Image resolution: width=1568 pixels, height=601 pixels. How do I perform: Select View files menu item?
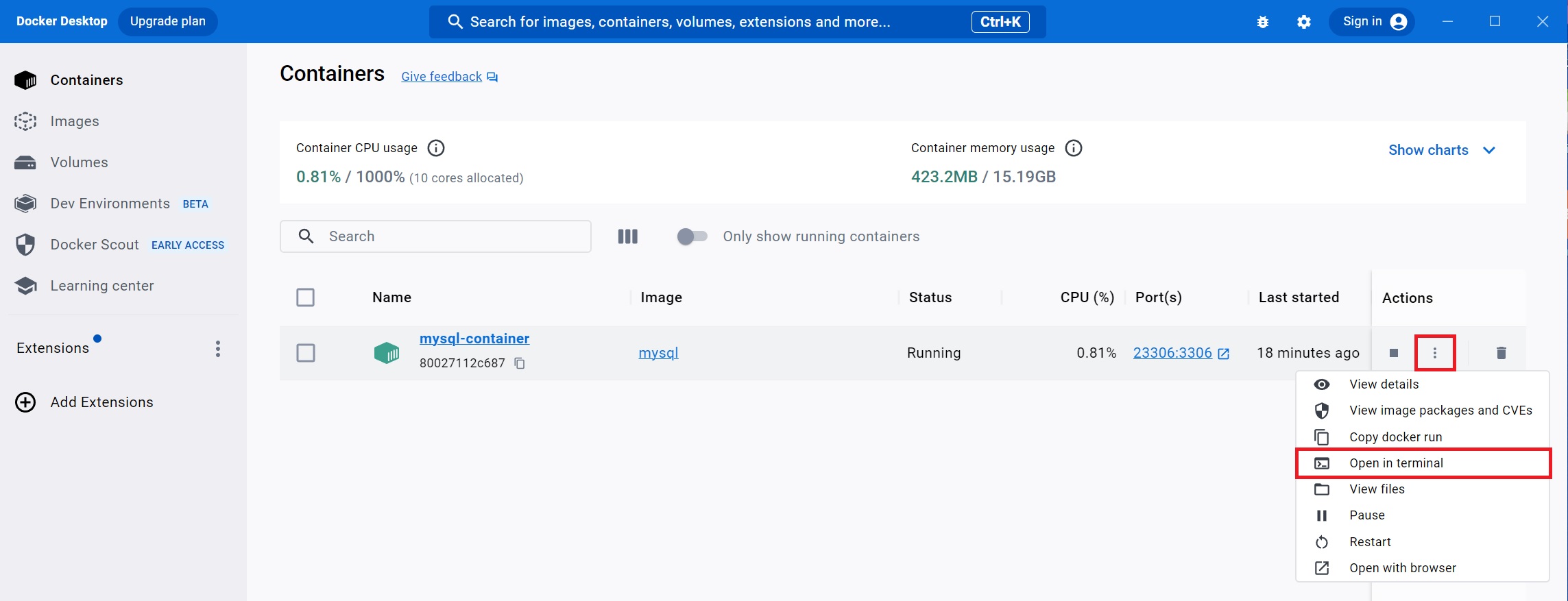[1423, 489]
